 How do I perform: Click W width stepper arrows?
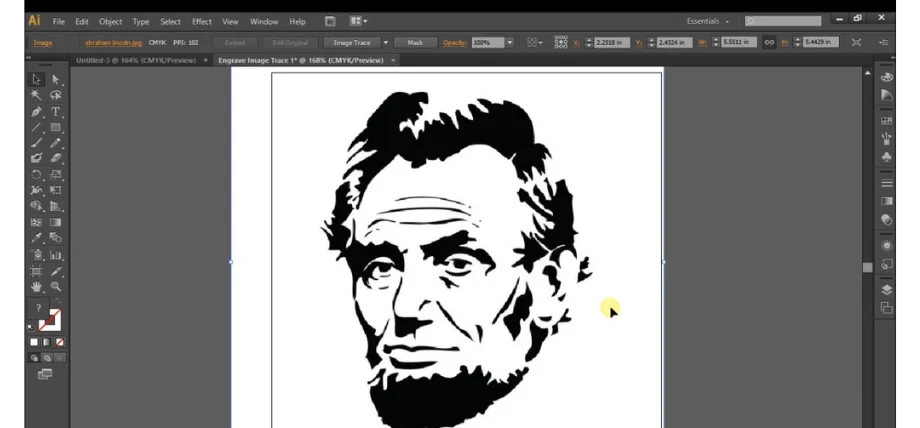715,42
